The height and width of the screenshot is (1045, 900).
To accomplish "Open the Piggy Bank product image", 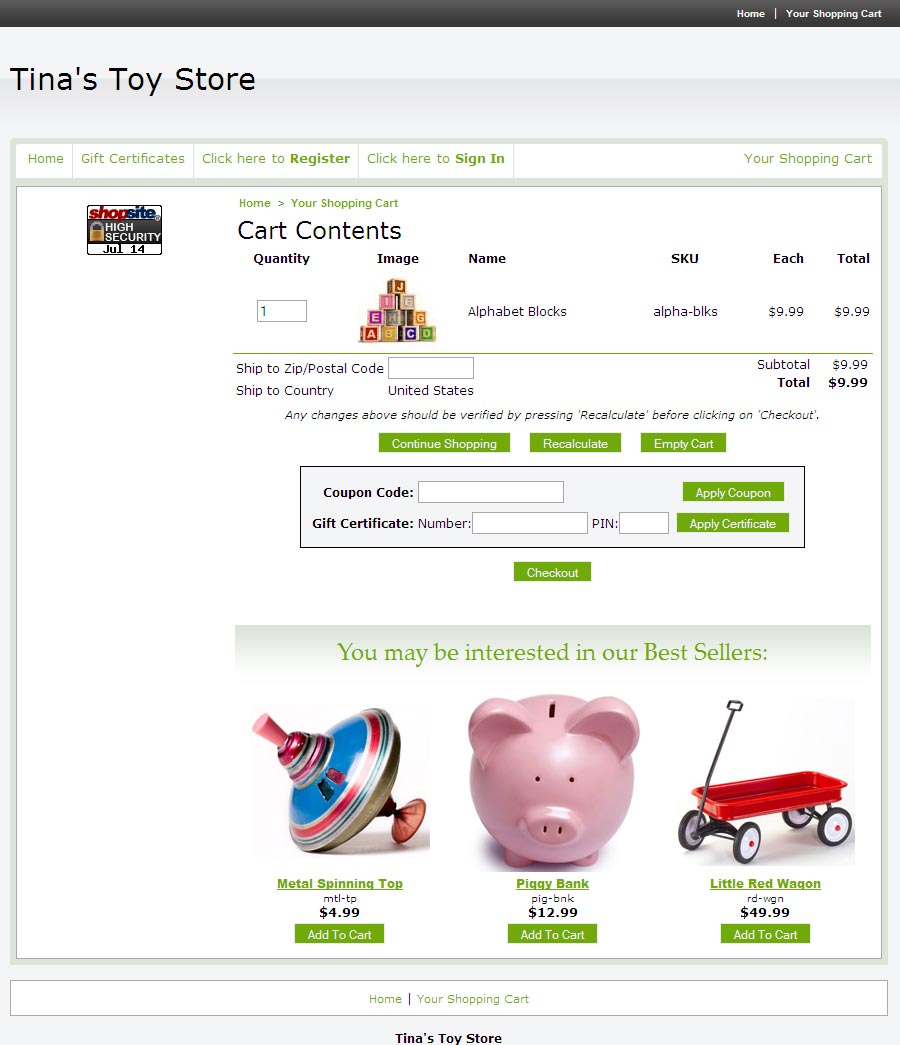I will (x=553, y=782).
